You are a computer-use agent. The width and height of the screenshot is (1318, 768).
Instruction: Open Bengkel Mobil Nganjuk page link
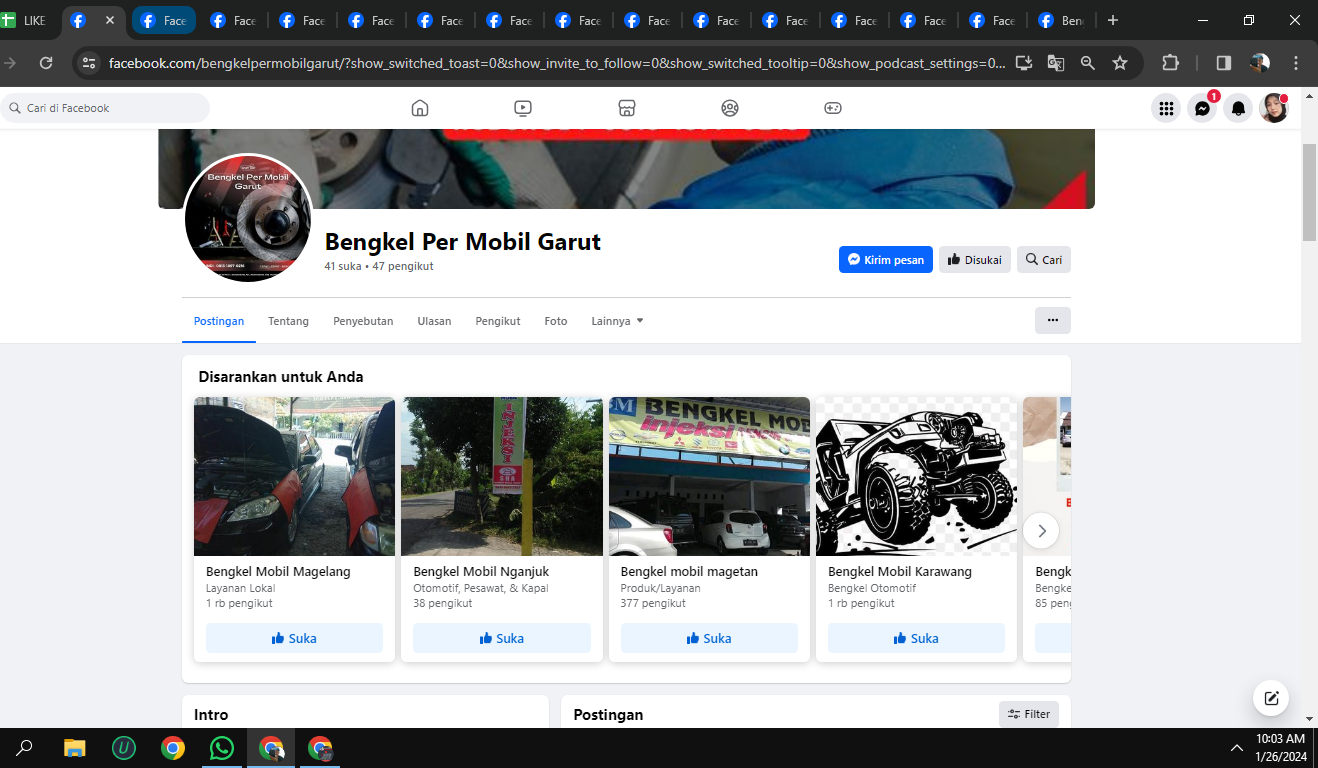(x=481, y=572)
